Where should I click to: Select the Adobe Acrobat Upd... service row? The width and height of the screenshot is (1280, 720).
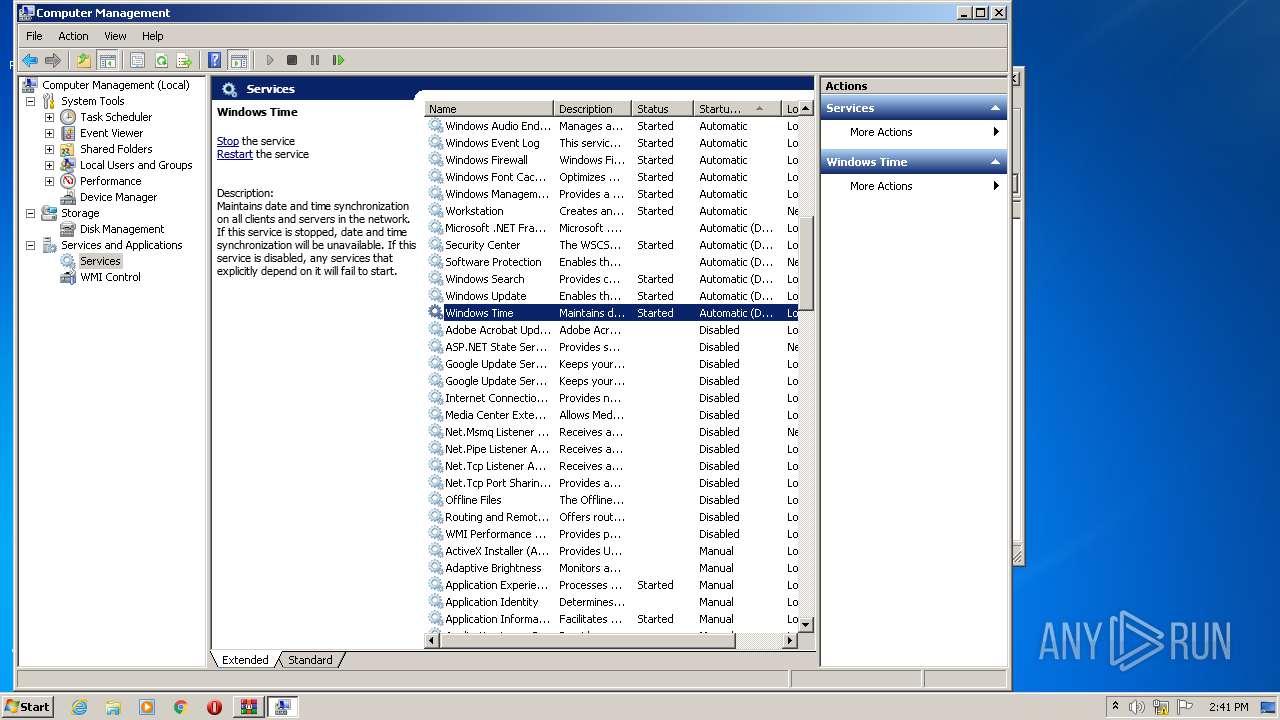[612, 330]
